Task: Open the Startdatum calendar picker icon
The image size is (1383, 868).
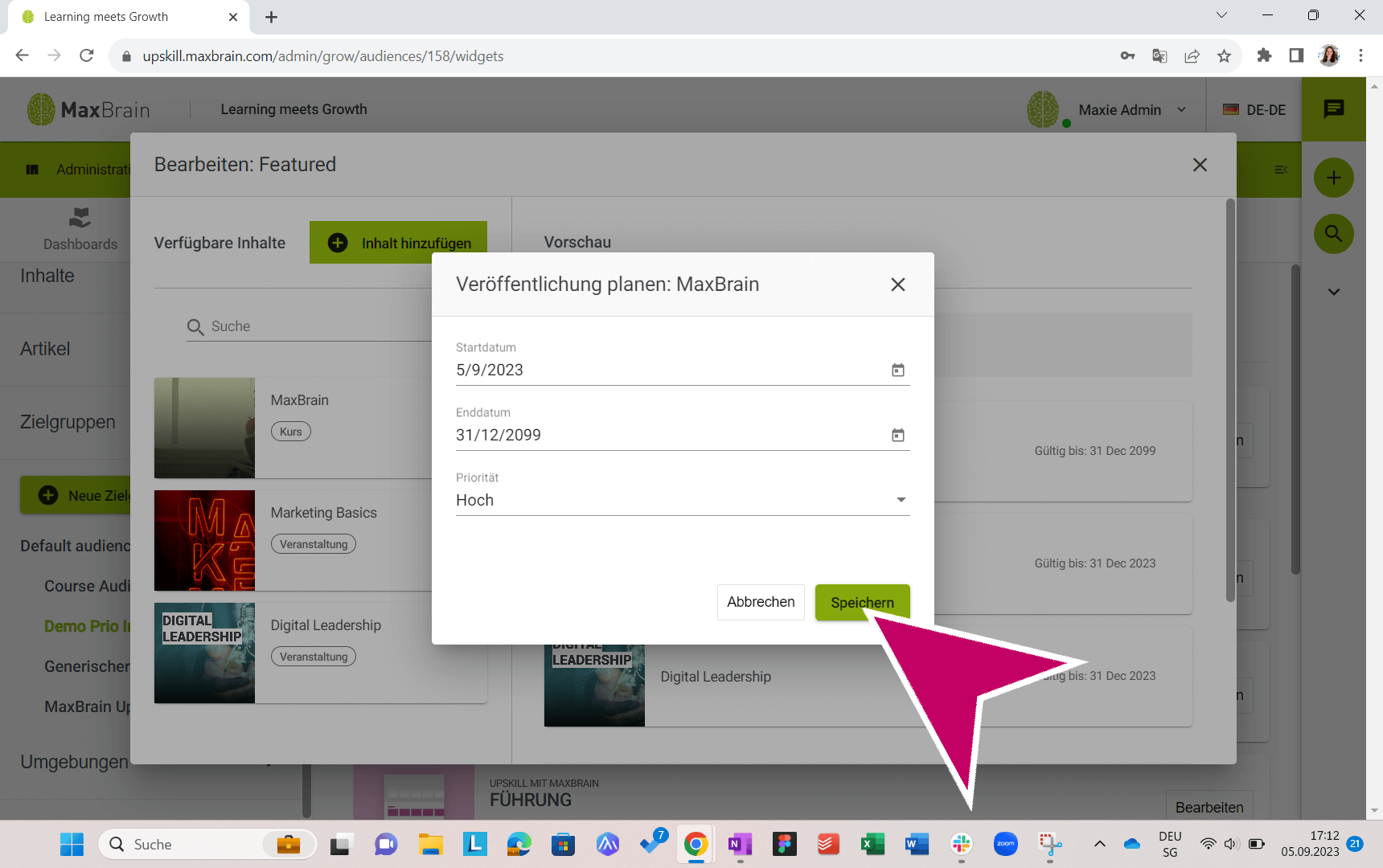Action: [898, 370]
